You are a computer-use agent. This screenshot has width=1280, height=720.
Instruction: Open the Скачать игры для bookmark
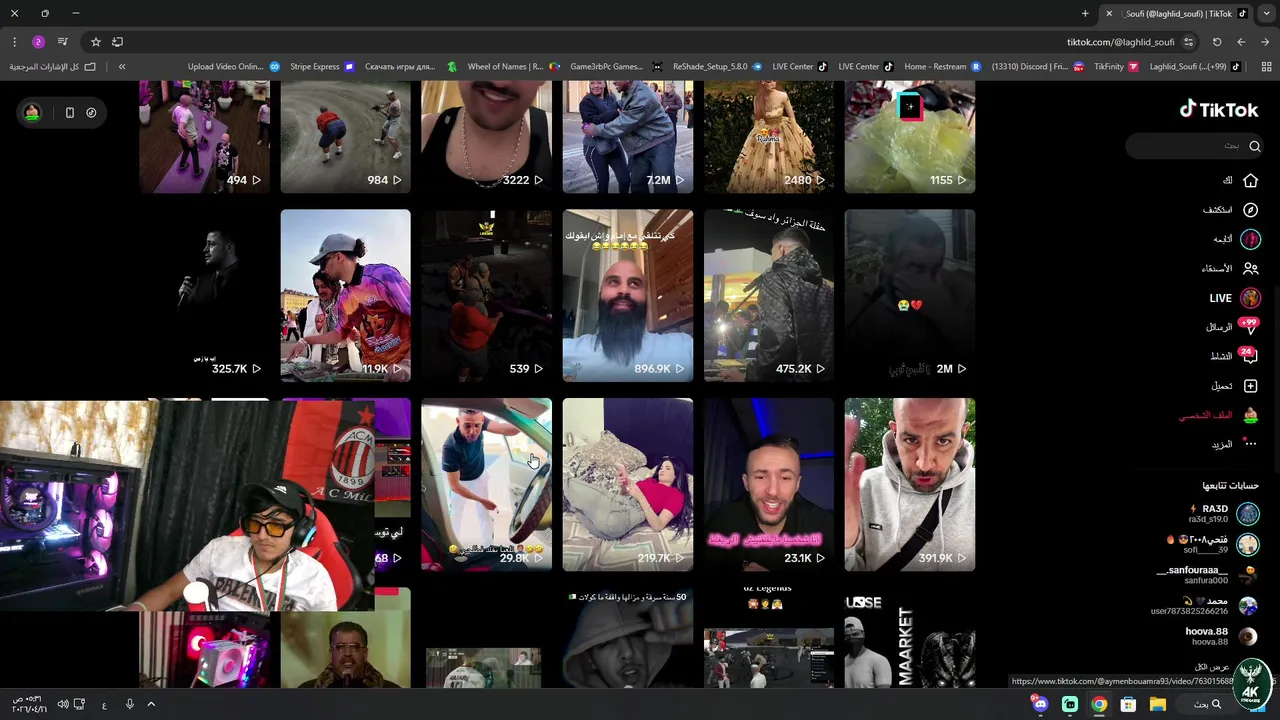click(x=410, y=67)
